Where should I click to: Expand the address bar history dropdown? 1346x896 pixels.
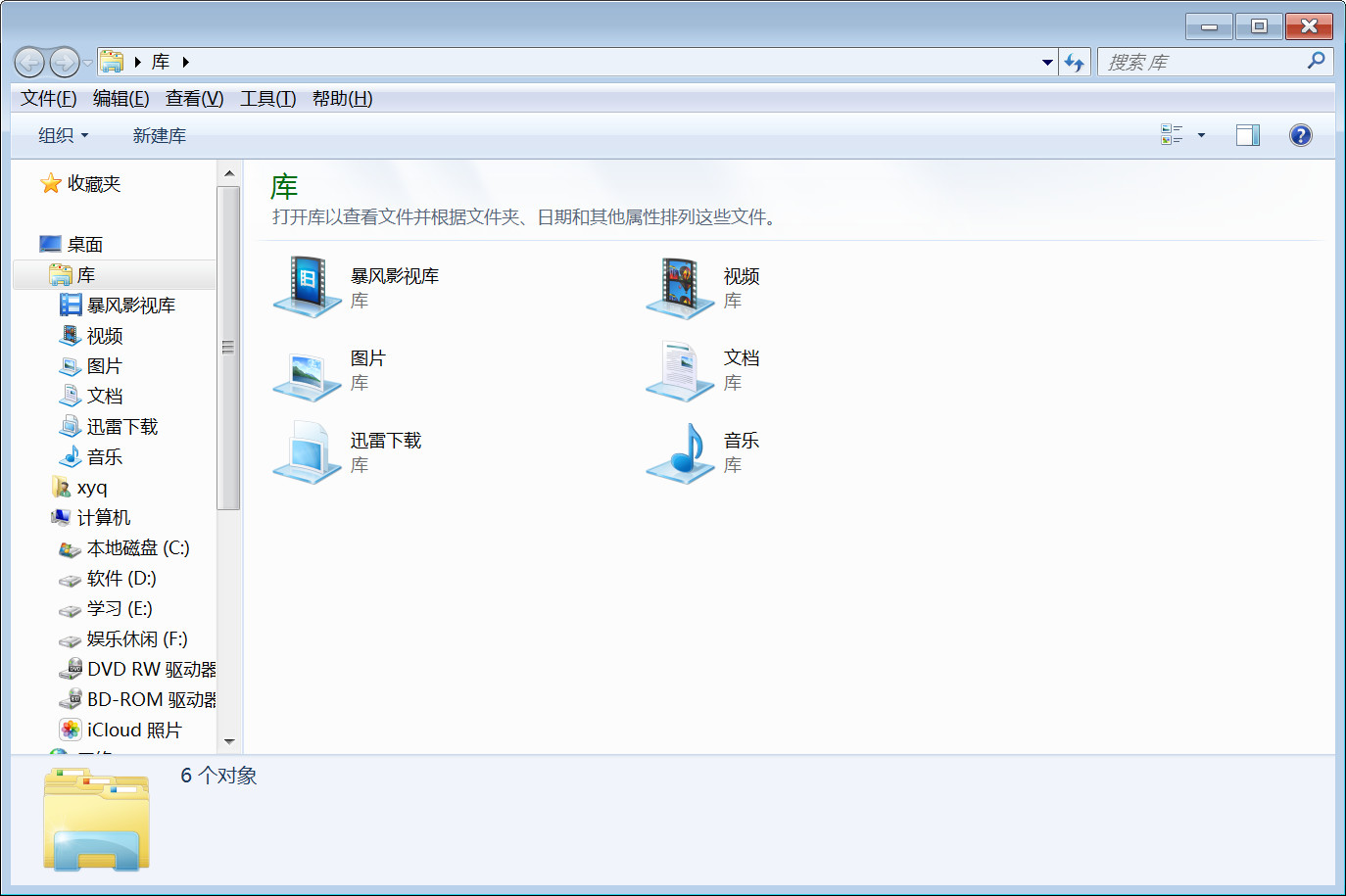point(1047,63)
